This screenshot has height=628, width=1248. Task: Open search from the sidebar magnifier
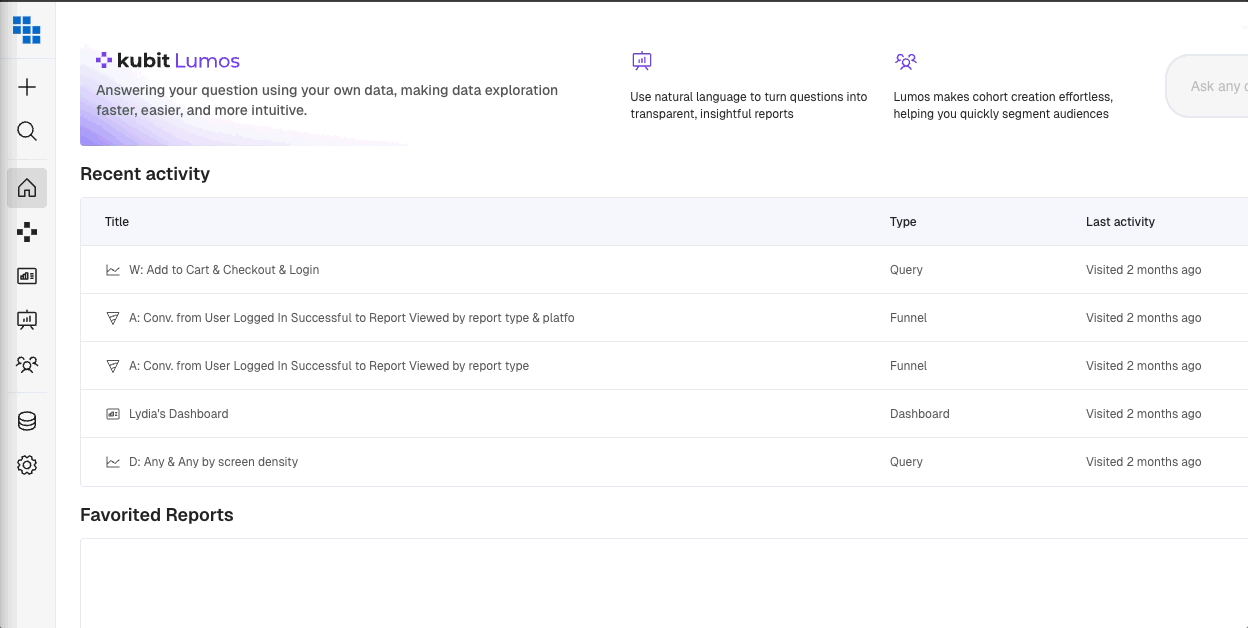[x=27, y=131]
